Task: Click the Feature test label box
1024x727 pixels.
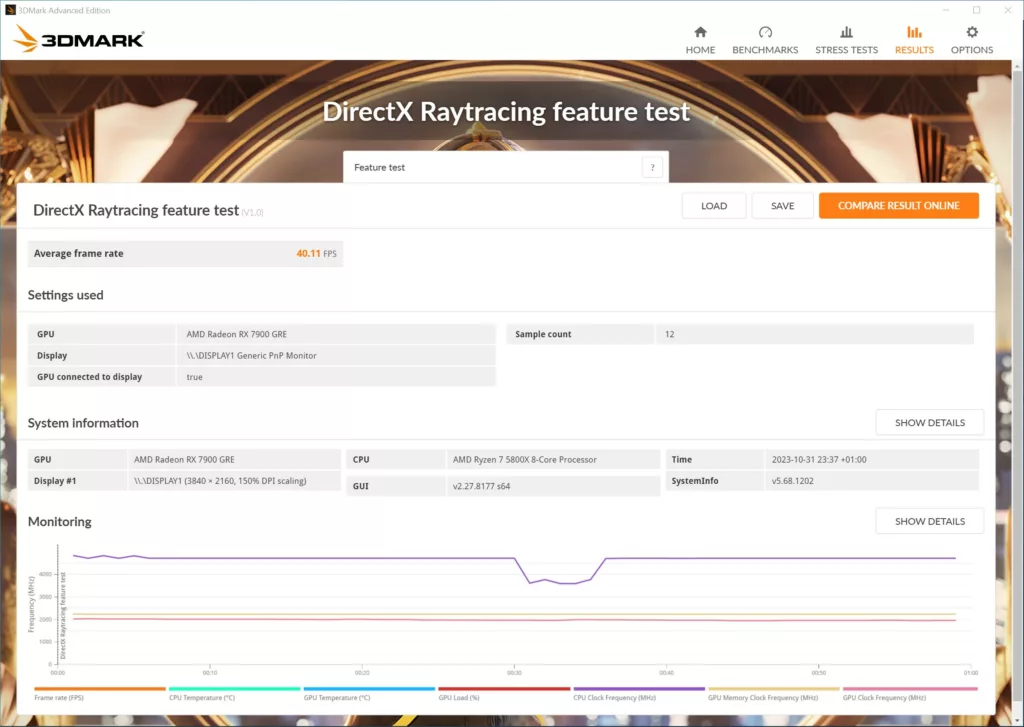Action: [506, 167]
